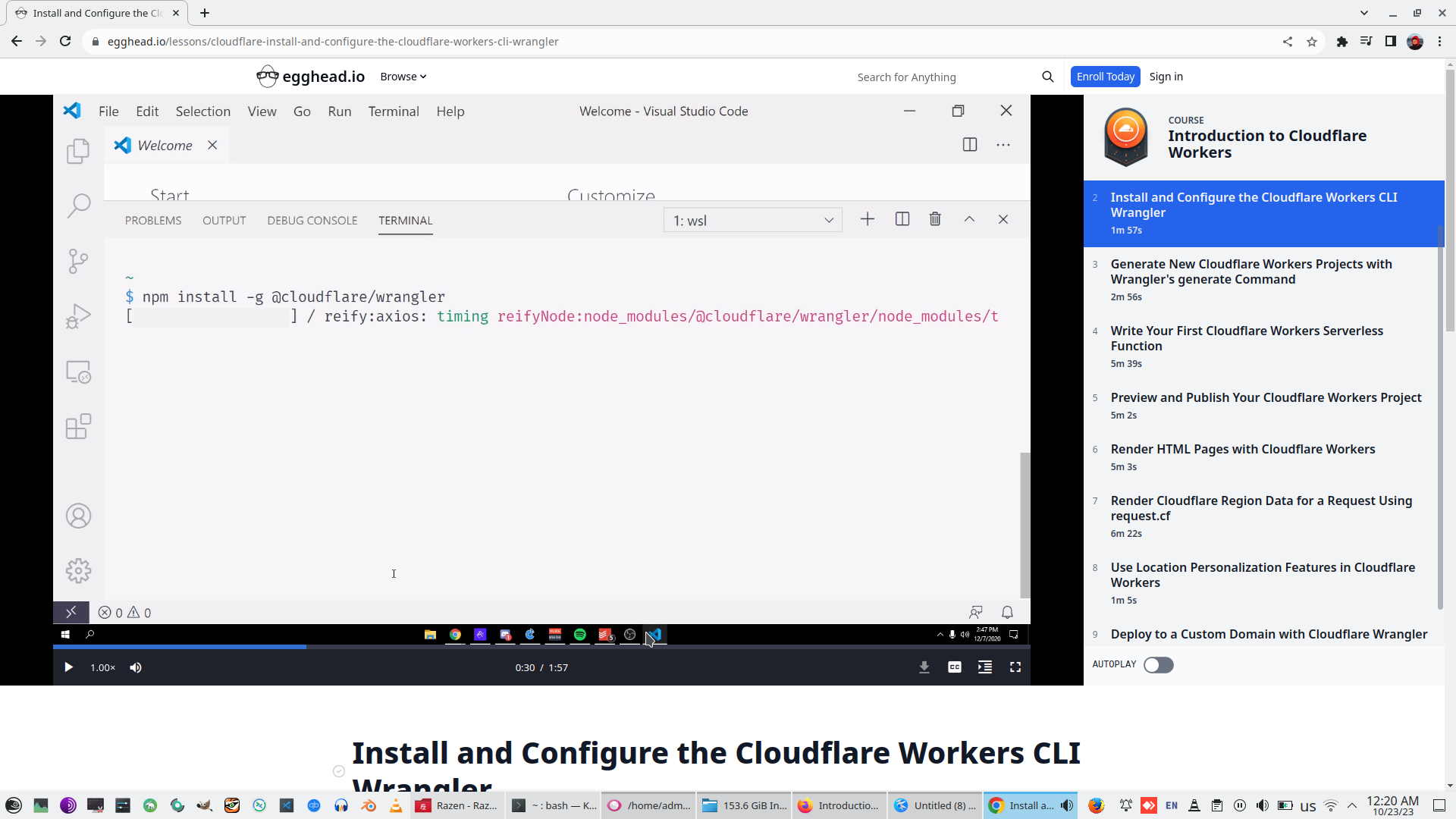Open a new browser tab
This screenshot has width=1456, height=819.
[205, 13]
